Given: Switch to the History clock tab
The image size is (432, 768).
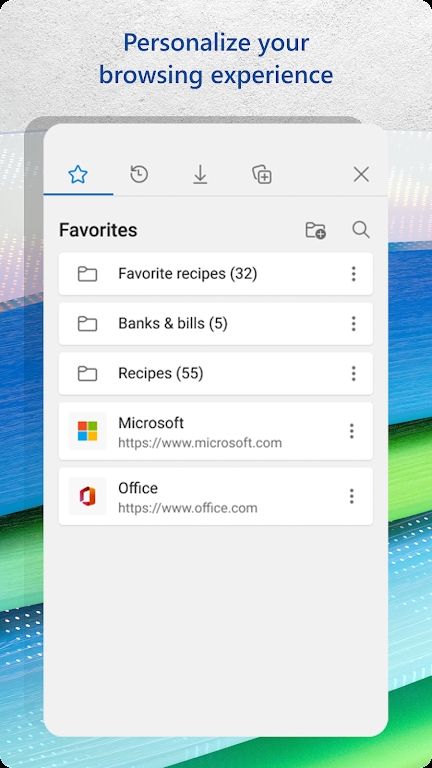Looking at the screenshot, I should tap(139, 174).
